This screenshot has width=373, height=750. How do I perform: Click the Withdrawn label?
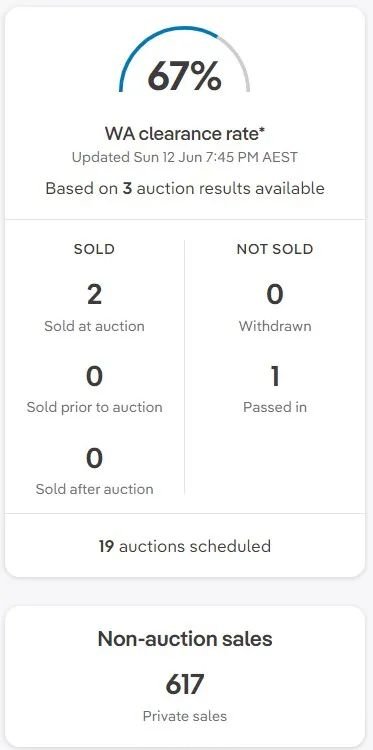275,326
